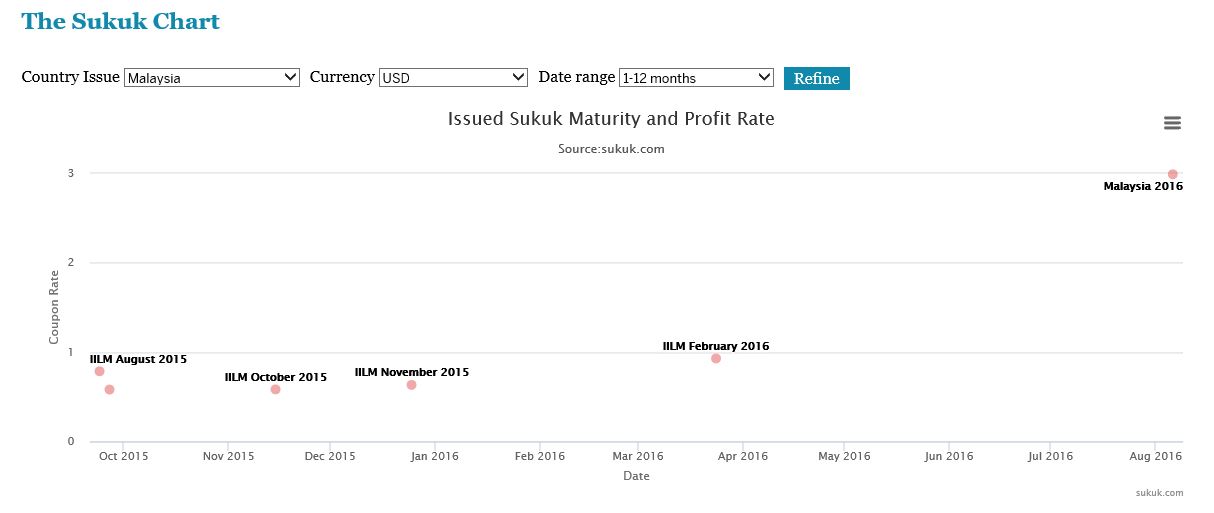Open the chart context hamburger menu
This screenshot has width=1214, height=513.
pyautogui.click(x=1172, y=123)
